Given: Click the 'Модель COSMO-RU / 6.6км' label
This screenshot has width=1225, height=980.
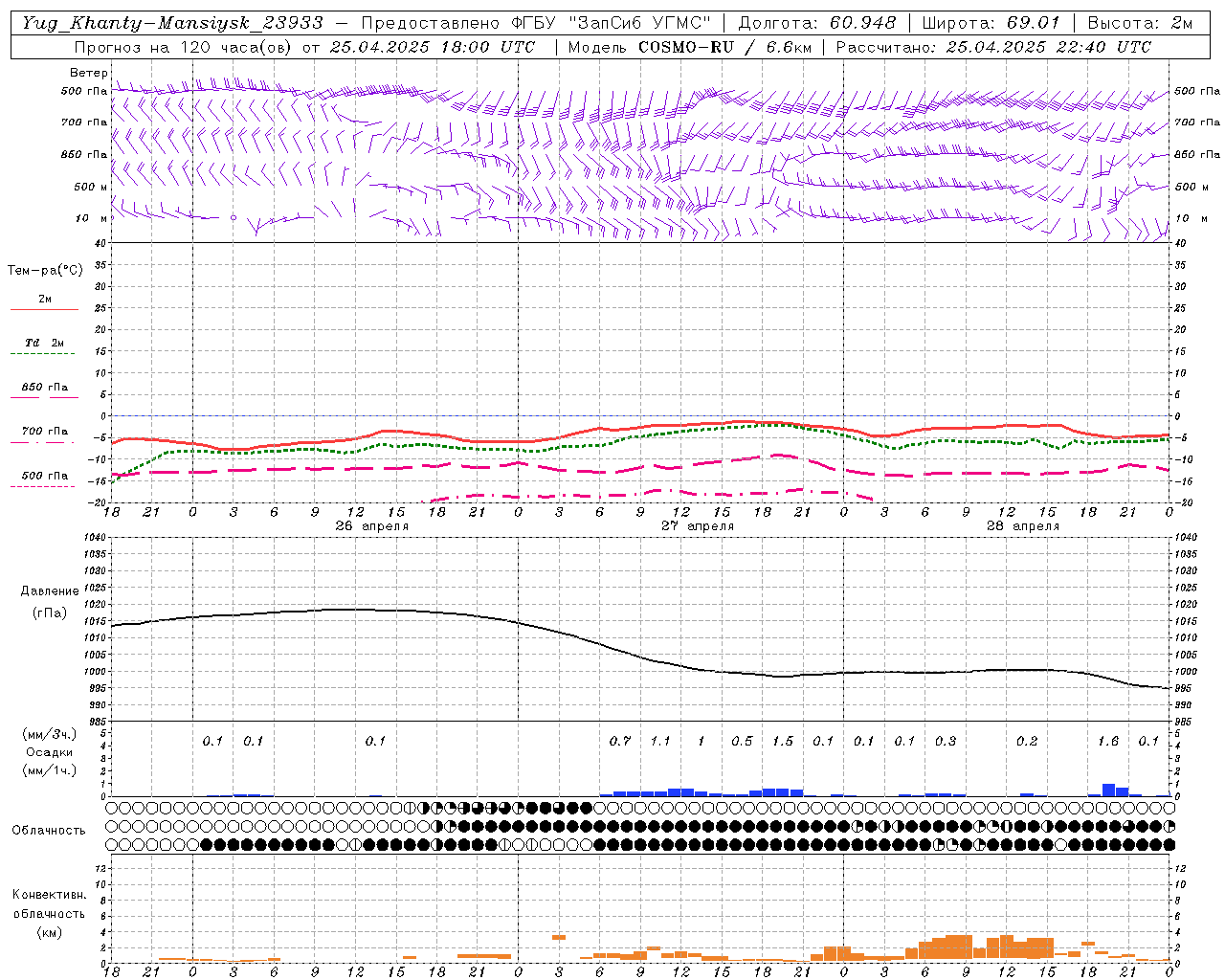Looking at the screenshot, I should click(x=690, y=47).
